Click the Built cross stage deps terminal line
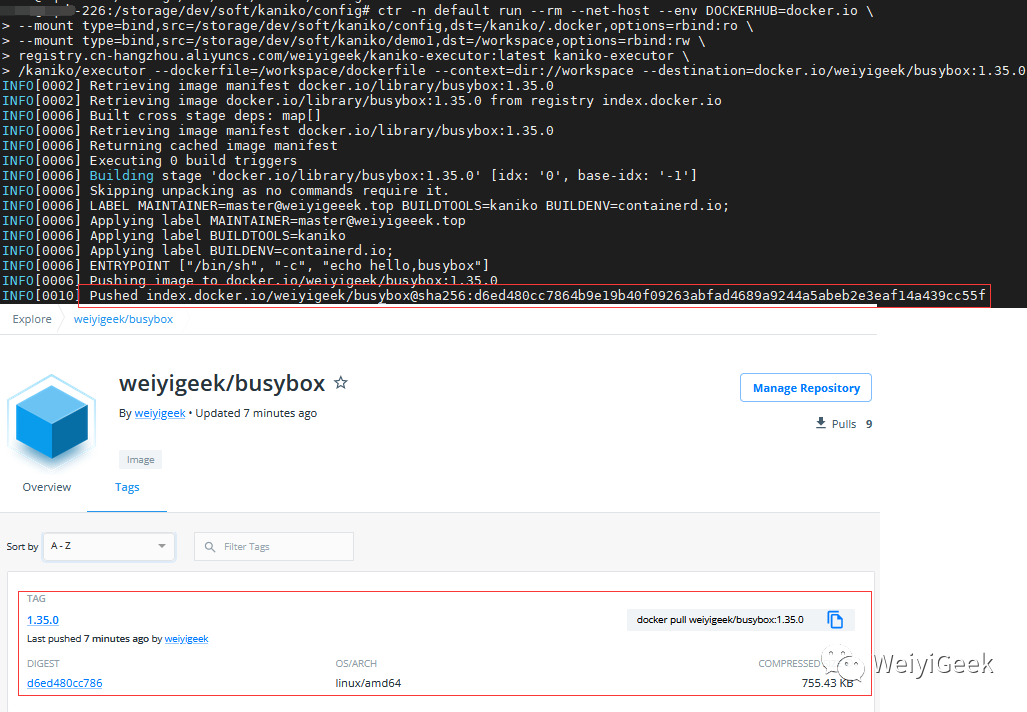 (x=161, y=116)
